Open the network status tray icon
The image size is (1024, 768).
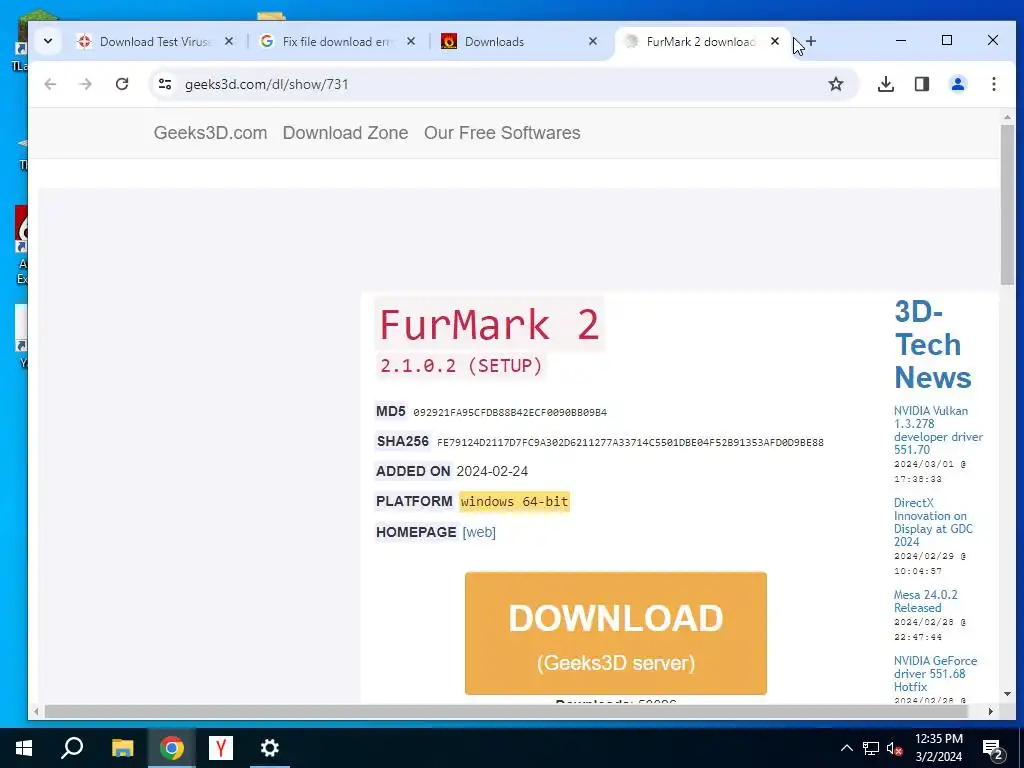[871, 748]
